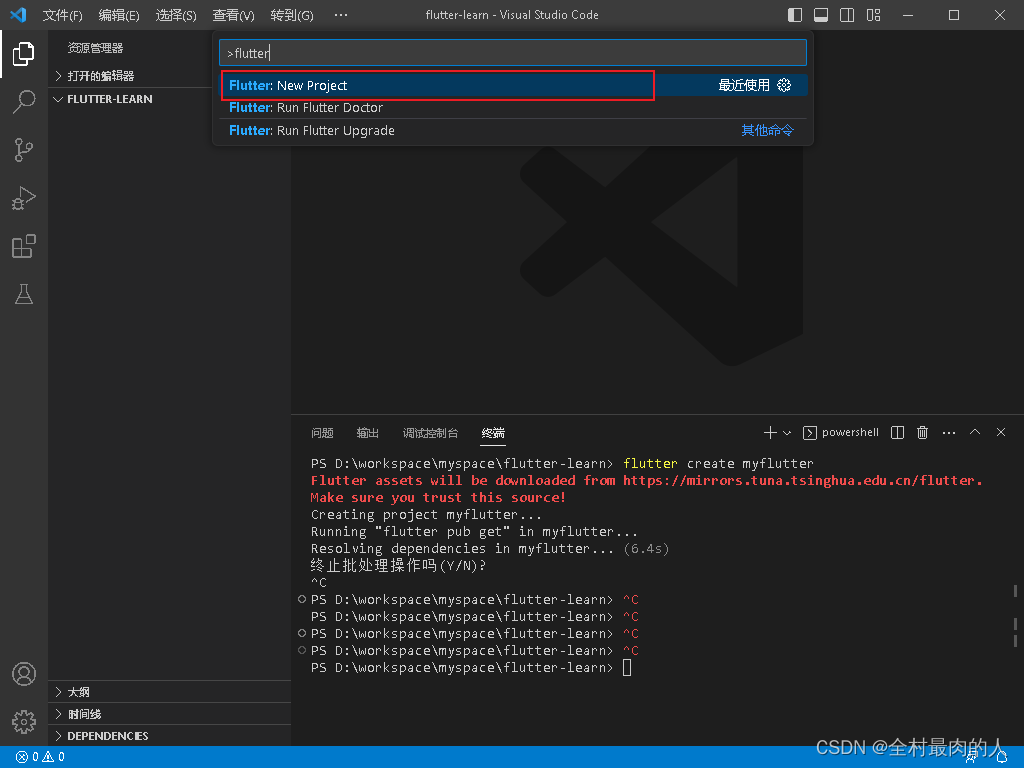Open customize layout icon
The image size is (1024, 768).
[874, 15]
